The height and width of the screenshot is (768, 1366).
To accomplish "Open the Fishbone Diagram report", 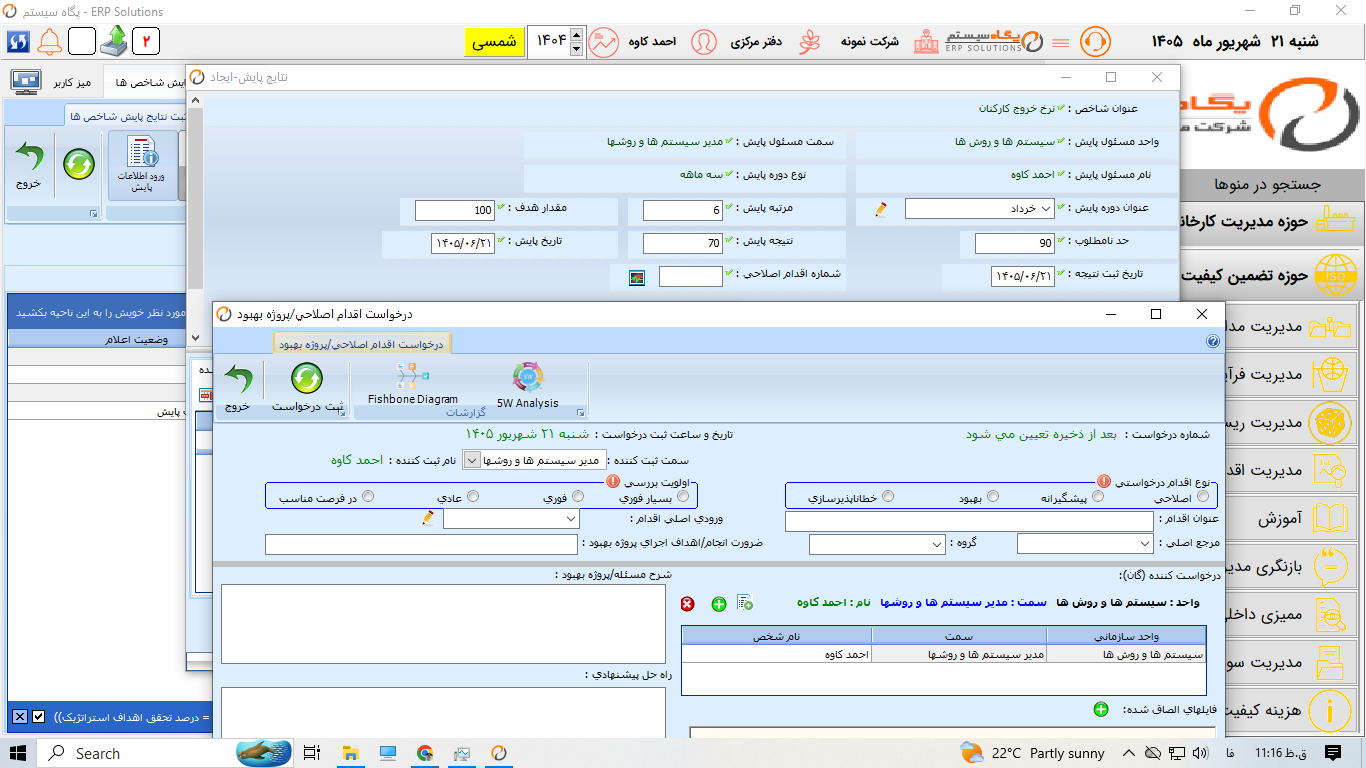I will 412,384.
